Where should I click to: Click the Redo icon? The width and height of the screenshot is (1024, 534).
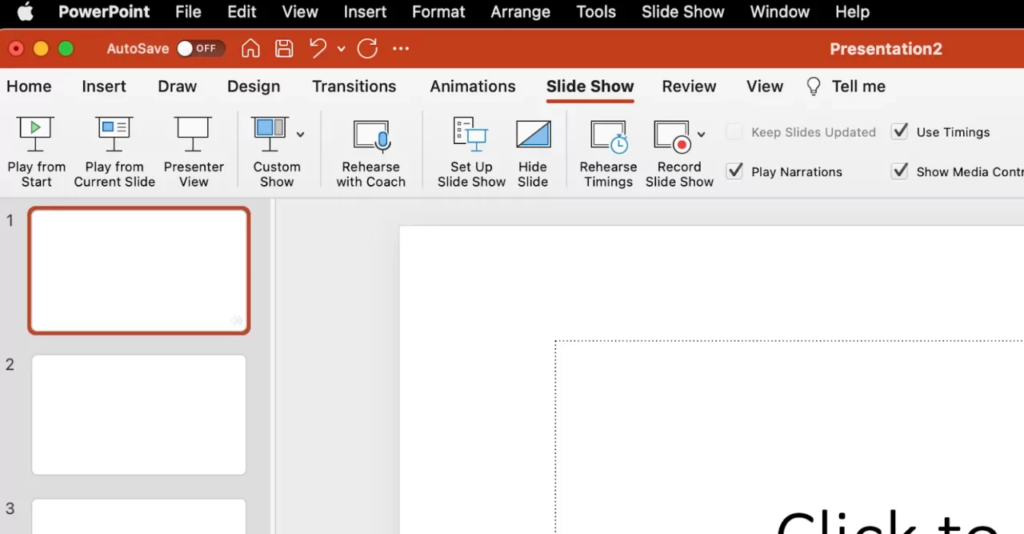pos(367,48)
